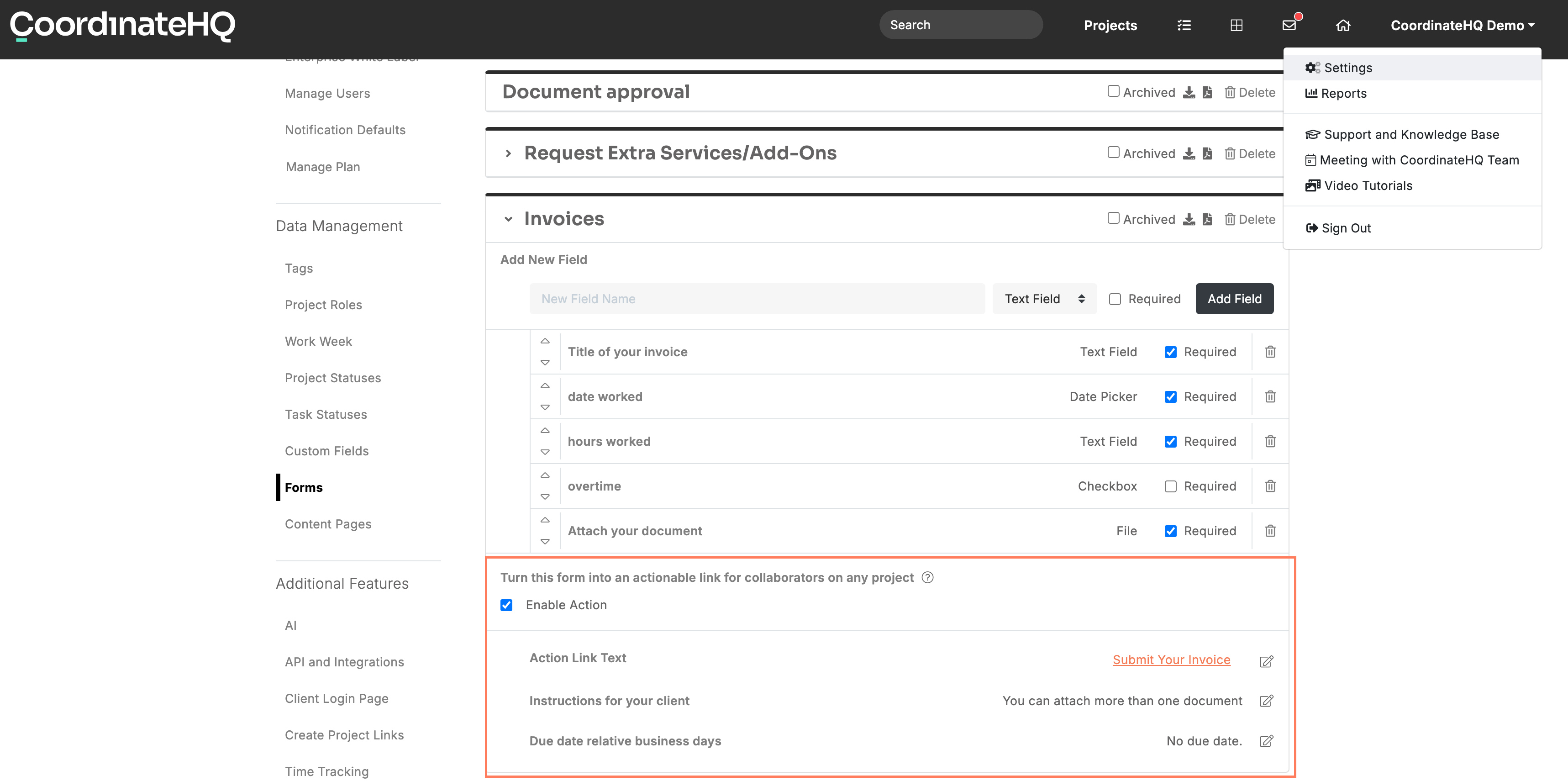Open Custom Fields in sidebar
The height and width of the screenshot is (781, 1568).
pyautogui.click(x=326, y=451)
